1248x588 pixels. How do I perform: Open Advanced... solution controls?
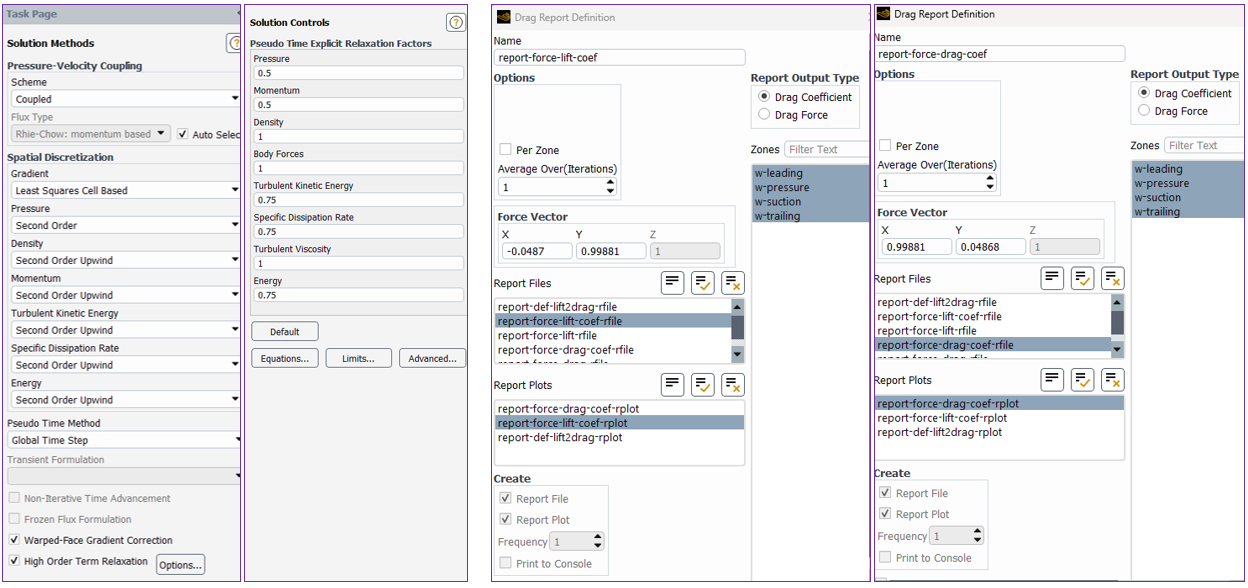pos(432,358)
